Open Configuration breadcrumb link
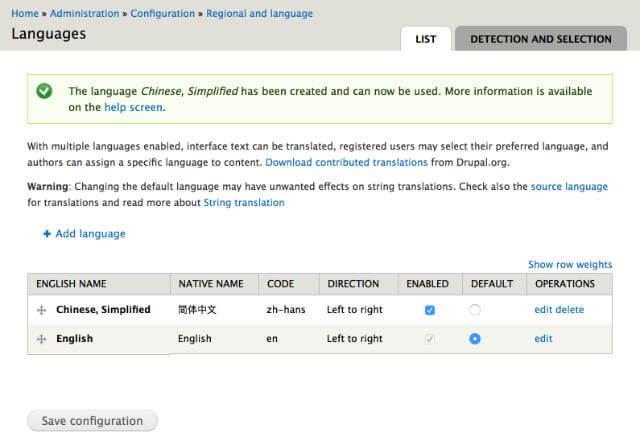The width and height of the screenshot is (640, 441). click(162, 13)
